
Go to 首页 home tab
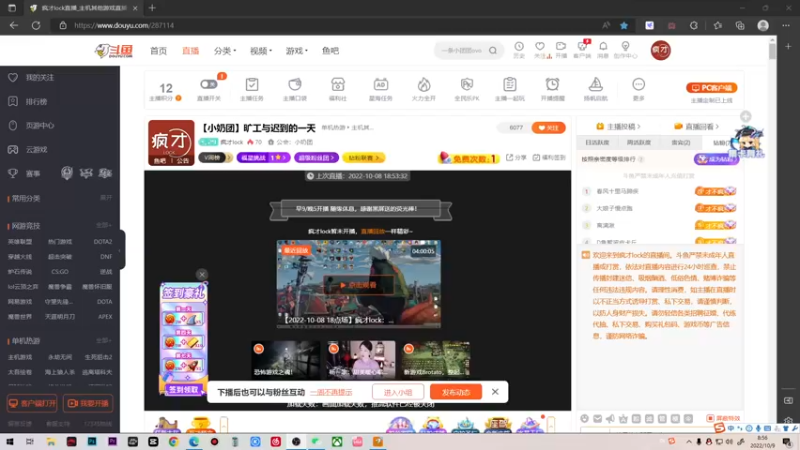pos(158,51)
